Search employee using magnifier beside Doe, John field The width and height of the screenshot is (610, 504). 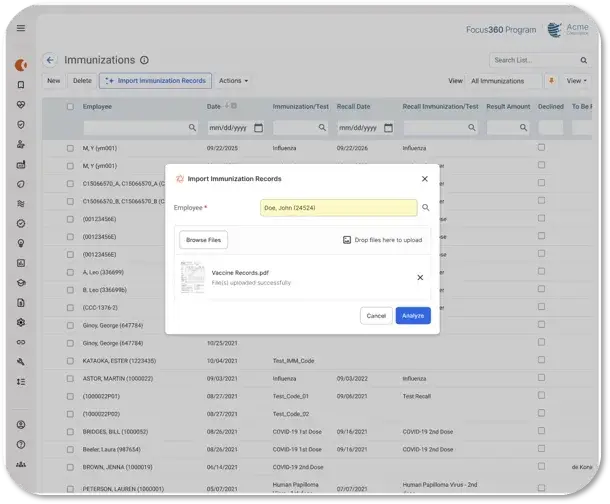pos(426,208)
